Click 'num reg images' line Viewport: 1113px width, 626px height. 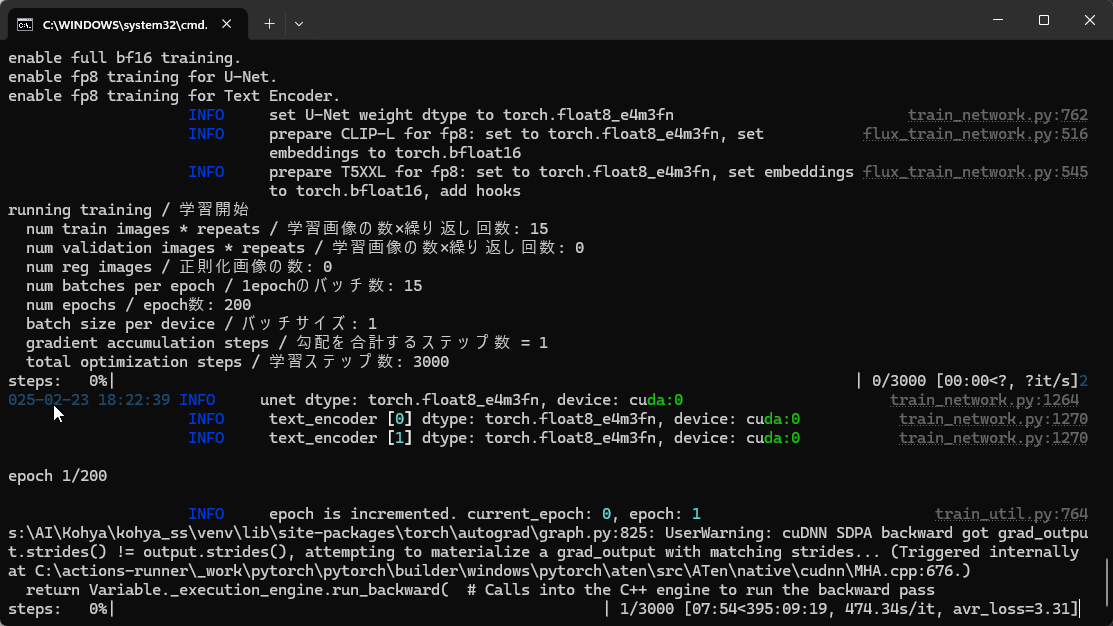tap(179, 267)
